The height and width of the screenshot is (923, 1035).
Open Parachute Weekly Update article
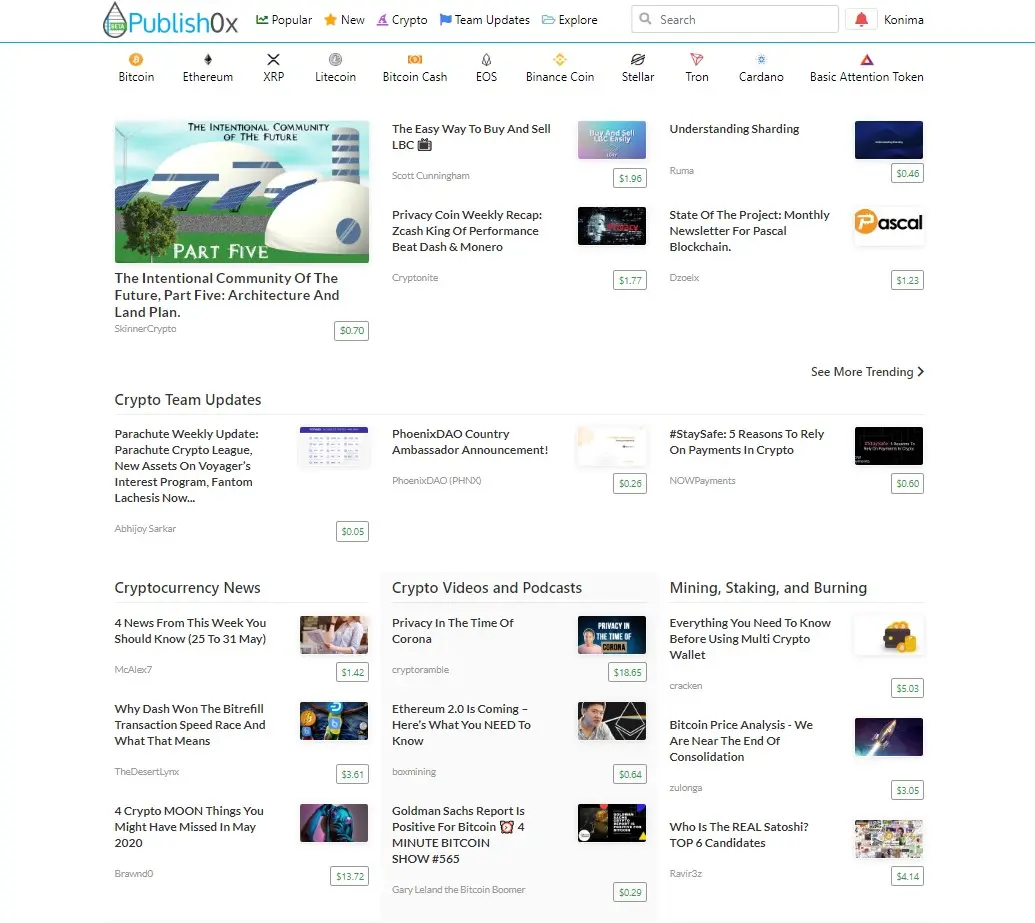[187, 465]
